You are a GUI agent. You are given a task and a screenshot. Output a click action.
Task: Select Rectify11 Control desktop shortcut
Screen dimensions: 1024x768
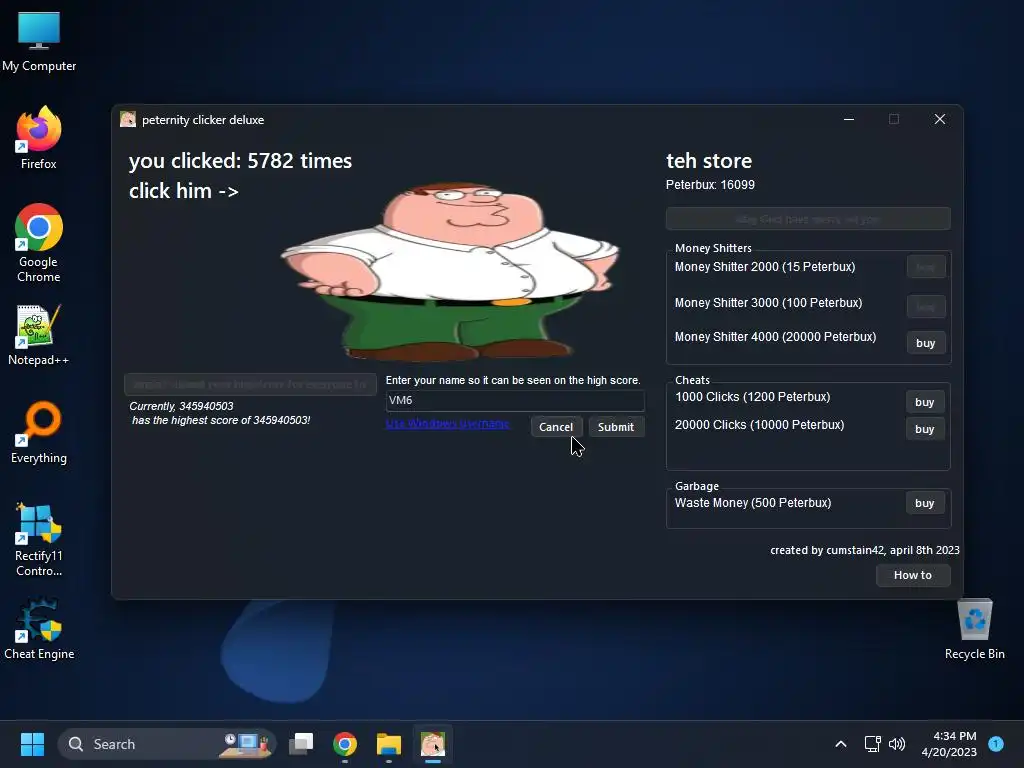coord(39,539)
